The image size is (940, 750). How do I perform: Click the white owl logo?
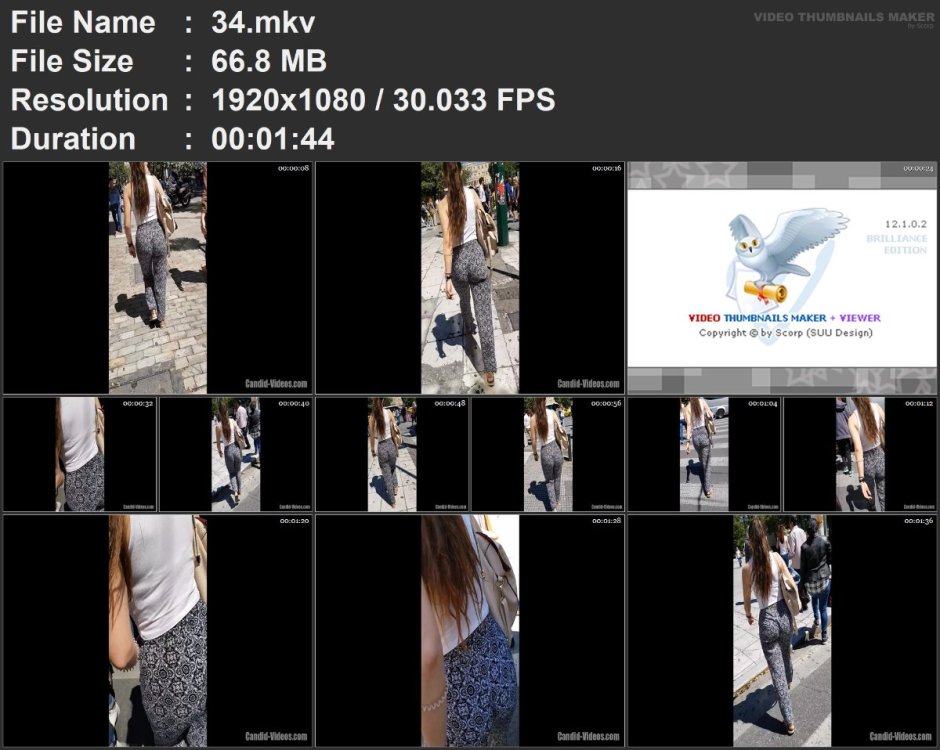(787, 257)
